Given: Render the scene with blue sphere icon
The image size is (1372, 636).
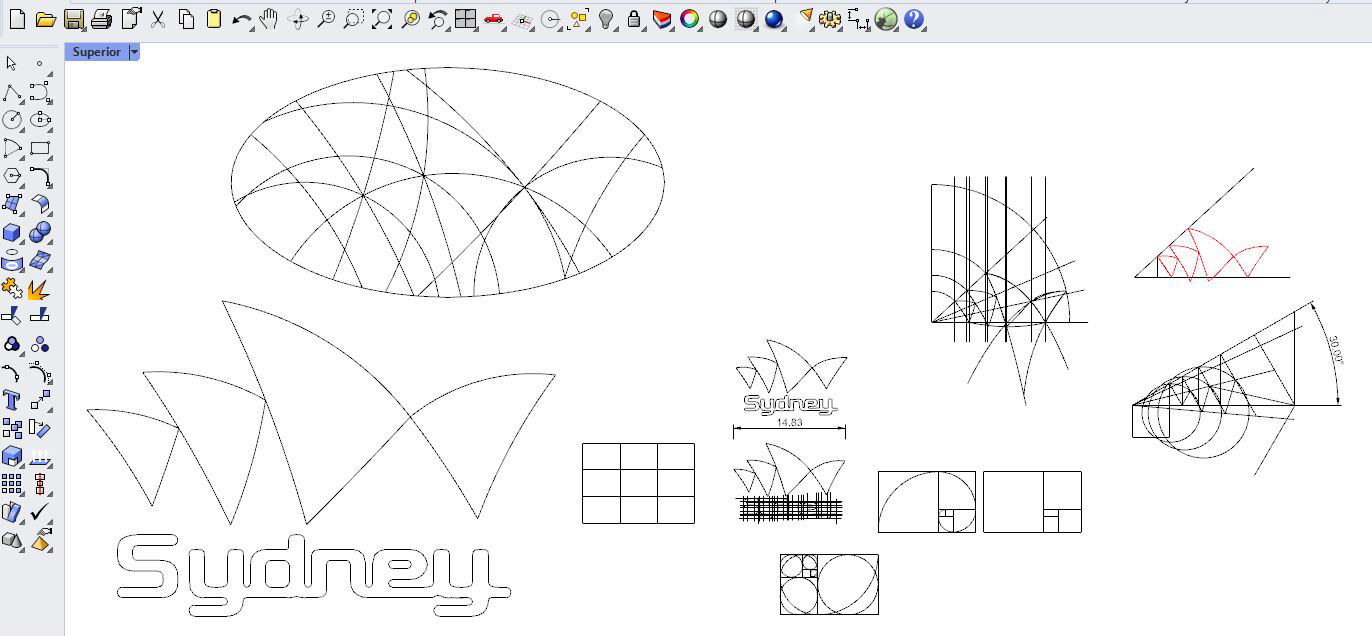Looking at the screenshot, I should [x=773, y=19].
